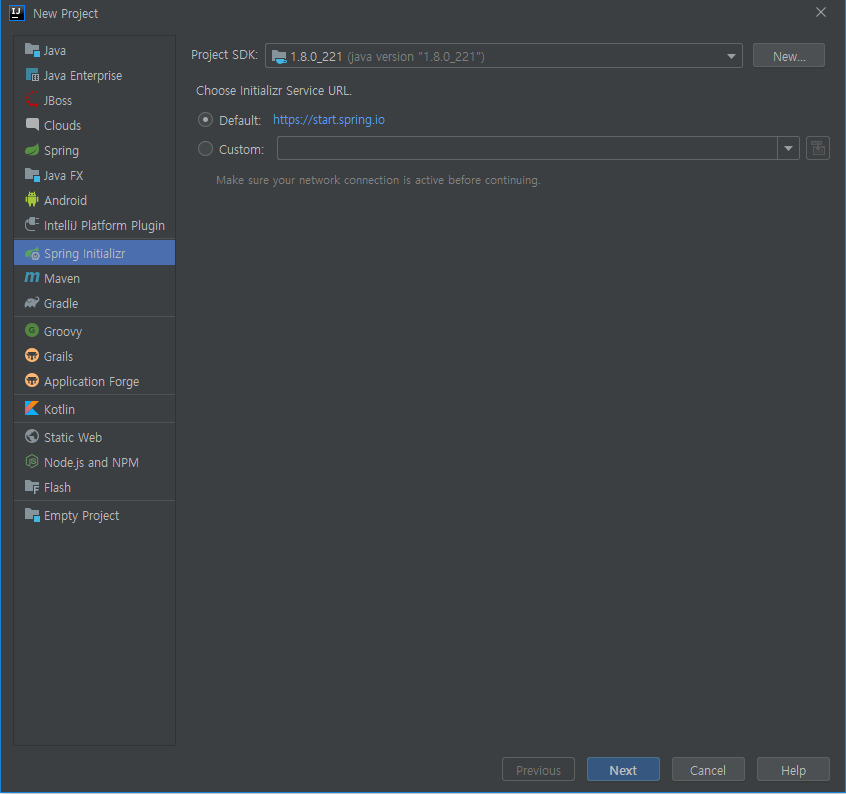
Task: Click the icon button beside Custom URL field
Action: 817,148
